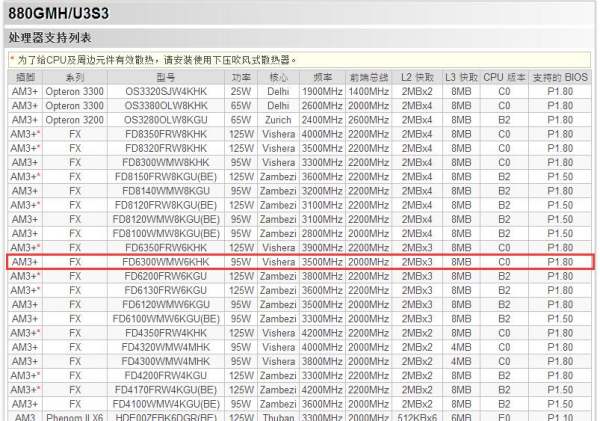Screen dimensions: 600x421
Task: Select model cell OS3280OLW8KGU
Action: 166,120
